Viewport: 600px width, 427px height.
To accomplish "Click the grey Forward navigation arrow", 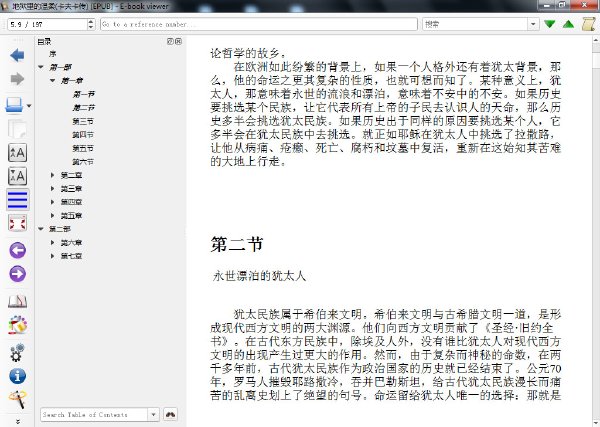I will [17, 79].
